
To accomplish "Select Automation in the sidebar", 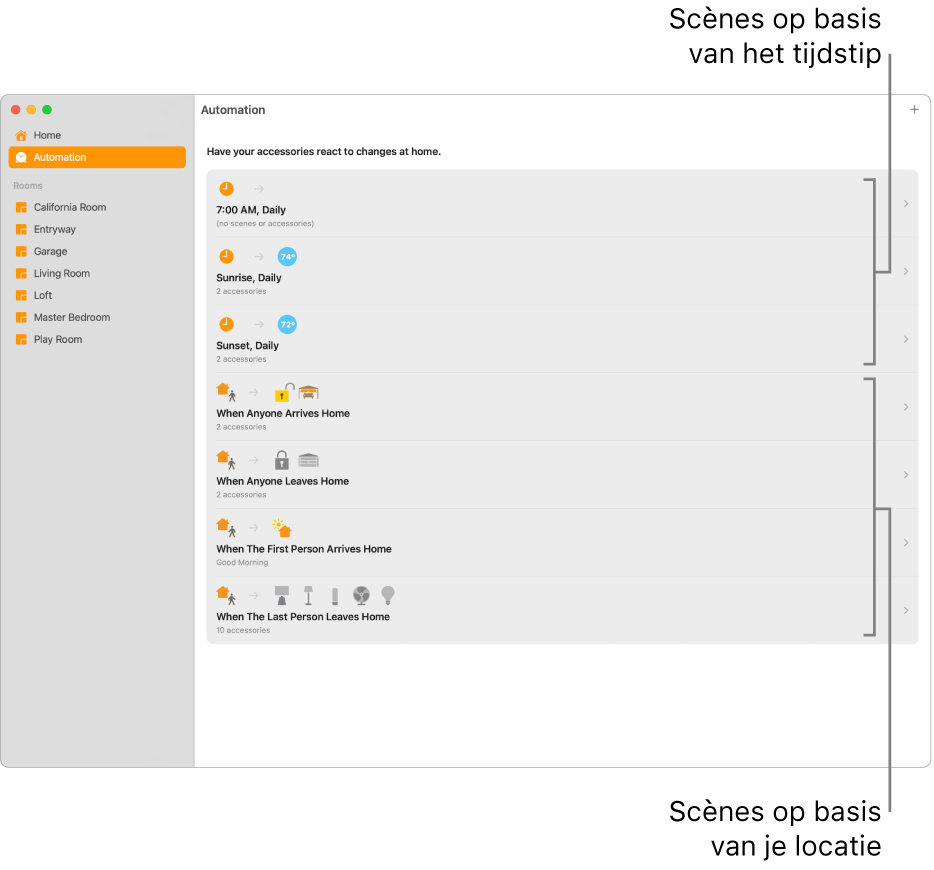I will click(x=97, y=157).
